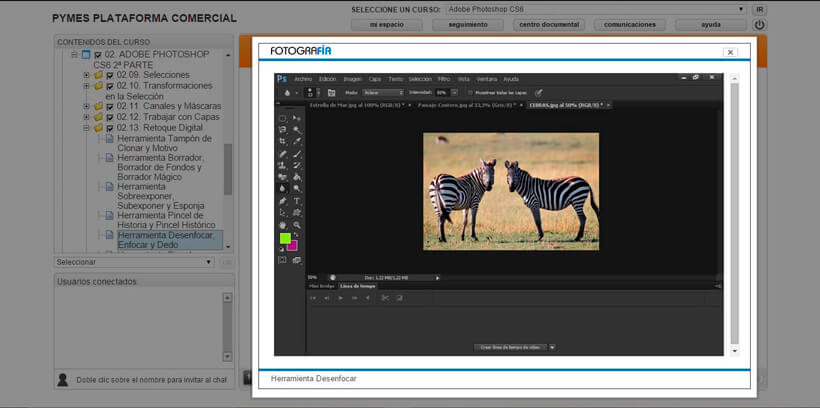This screenshot has width=820, height=408.
Task: Select the Eyedropper tool
Action: point(297,141)
